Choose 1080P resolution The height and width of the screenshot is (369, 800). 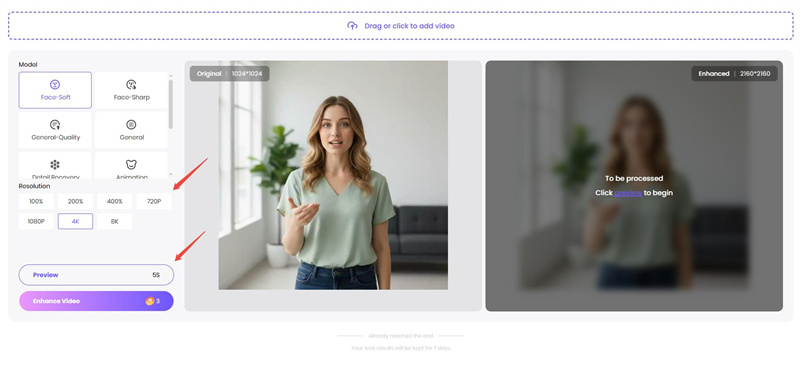point(36,222)
